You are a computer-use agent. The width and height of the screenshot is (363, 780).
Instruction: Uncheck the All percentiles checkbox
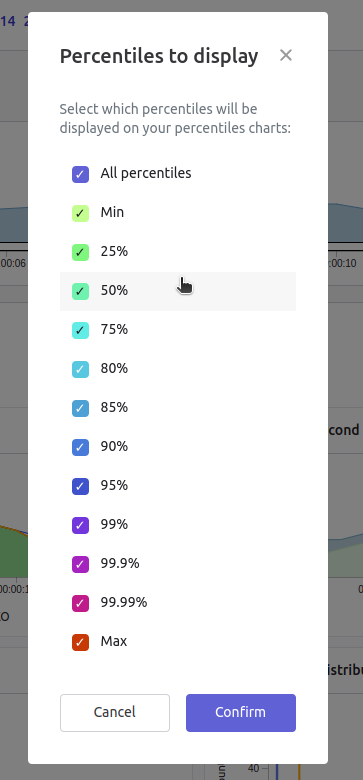point(81,175)
